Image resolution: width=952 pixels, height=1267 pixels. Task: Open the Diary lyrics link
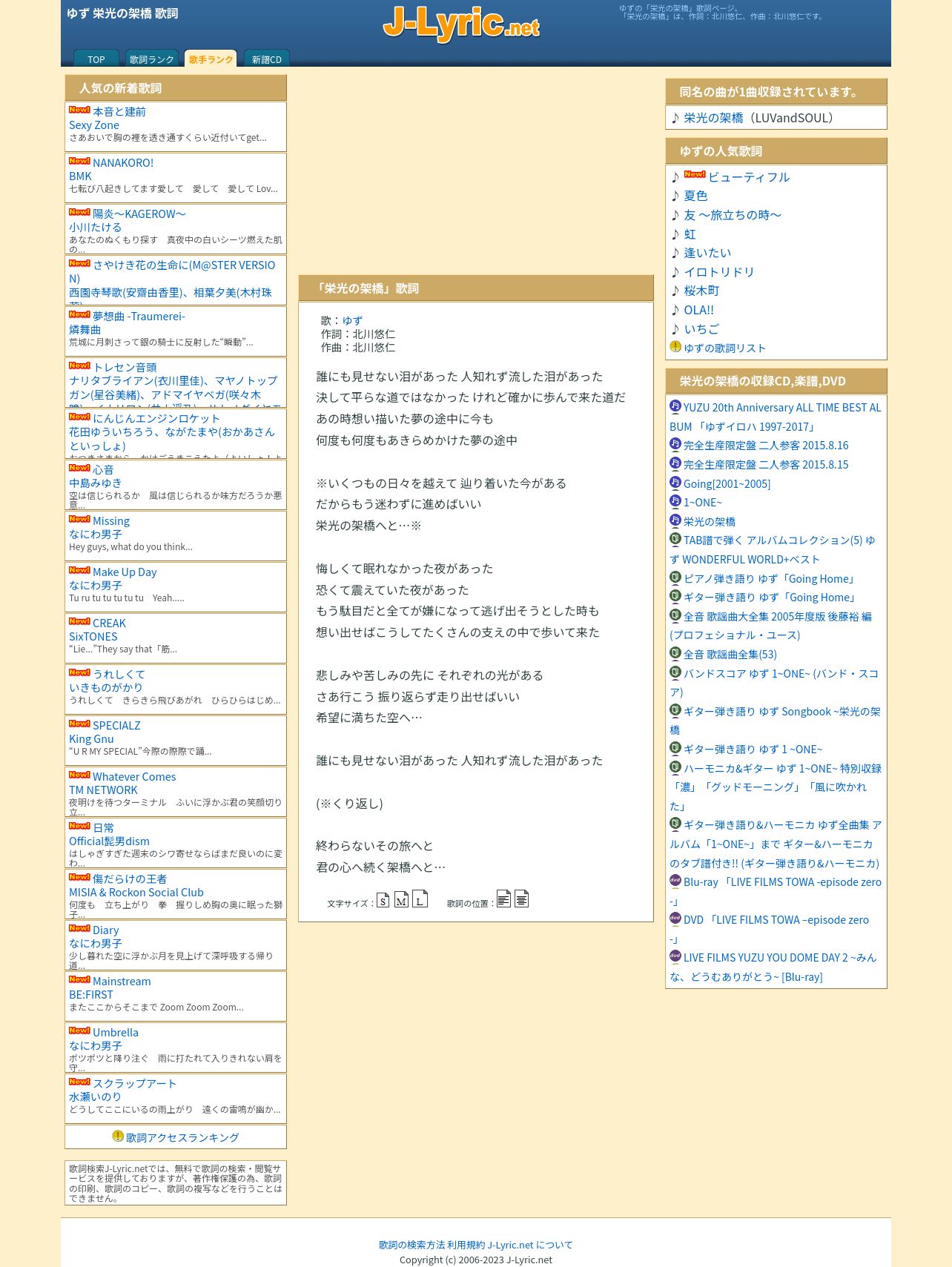click(x=105, y=930)
